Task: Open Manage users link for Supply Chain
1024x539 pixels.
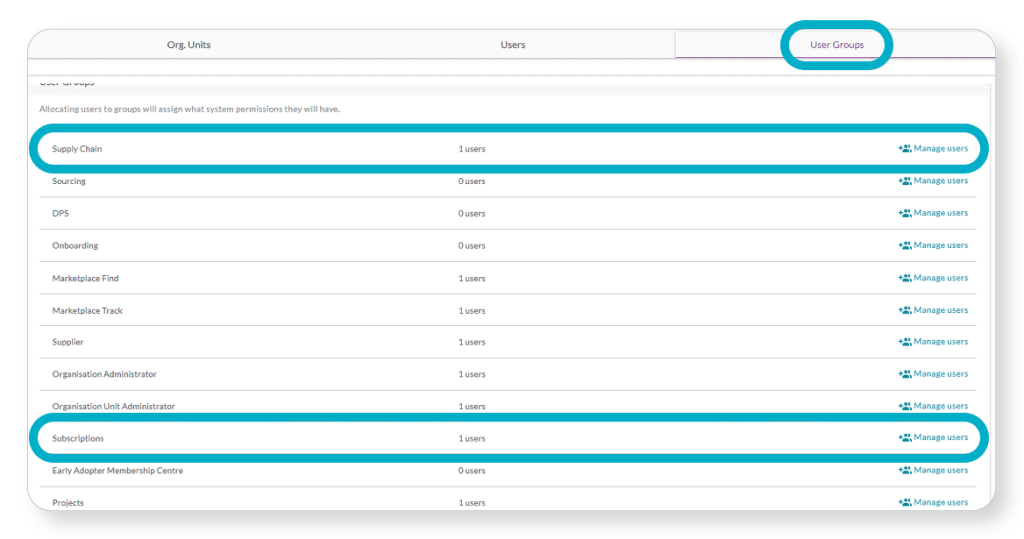Action: click(x=940, y=148)
